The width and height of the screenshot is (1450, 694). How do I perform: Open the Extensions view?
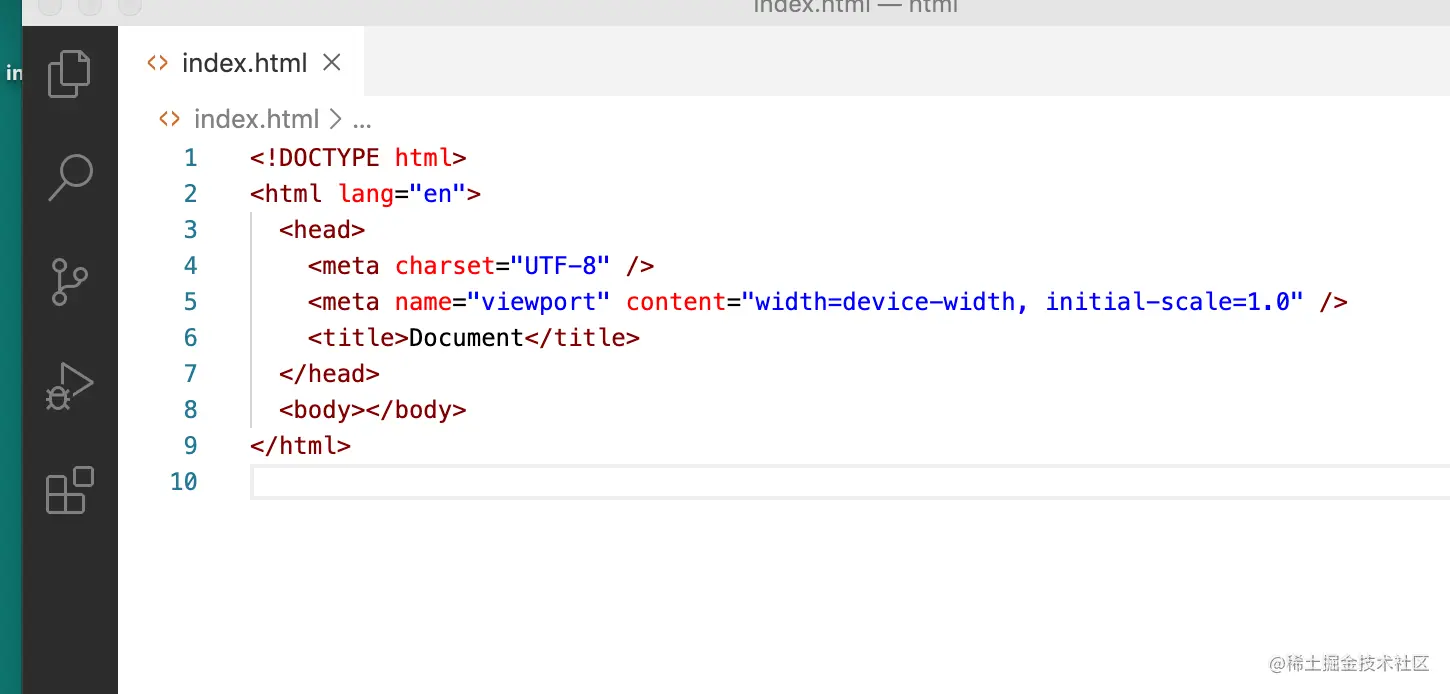tap(70, 490)
